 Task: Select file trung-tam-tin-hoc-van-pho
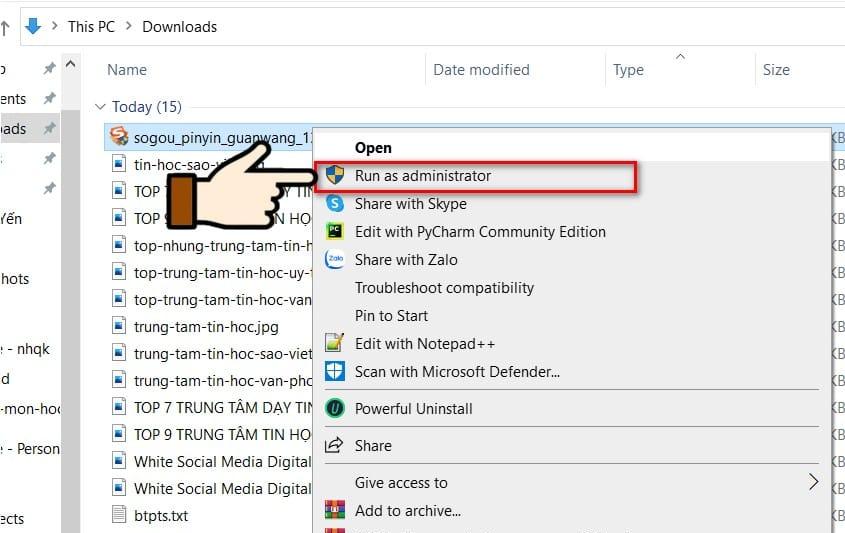tap(223, 380)
